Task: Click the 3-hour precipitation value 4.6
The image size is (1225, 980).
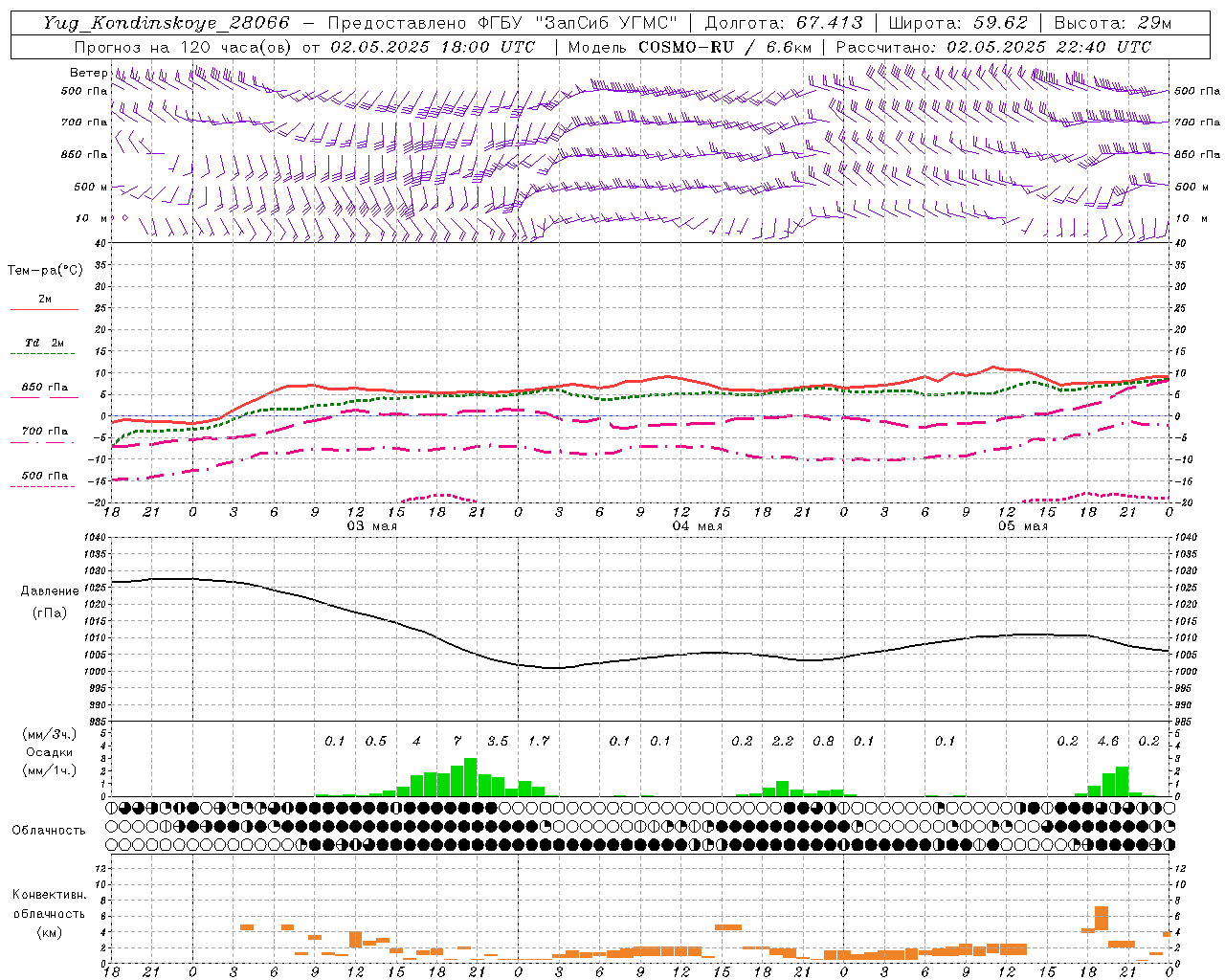Action: pyautogui.click(x=1108, y=742)
